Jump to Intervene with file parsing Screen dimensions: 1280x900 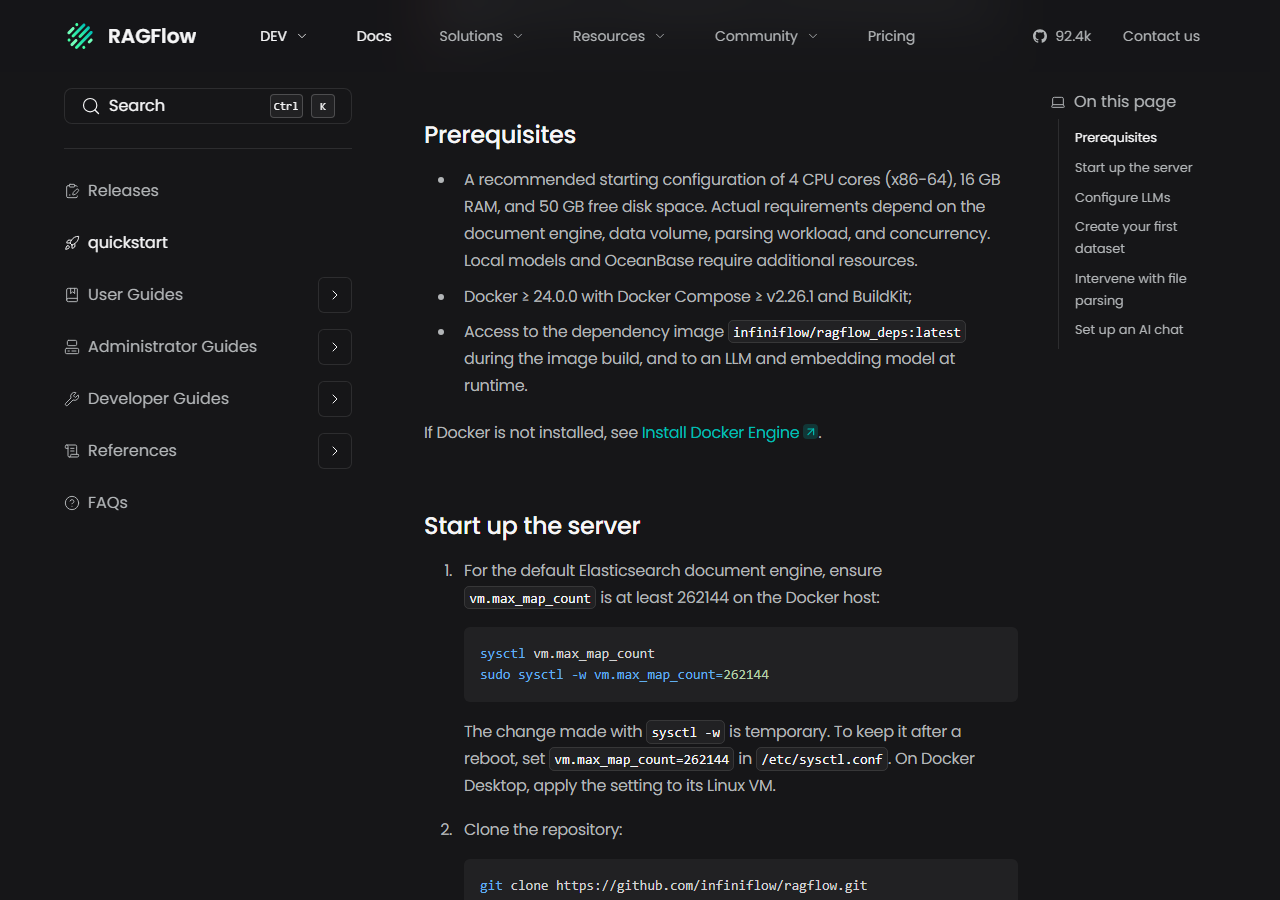tap(1130, 289)
